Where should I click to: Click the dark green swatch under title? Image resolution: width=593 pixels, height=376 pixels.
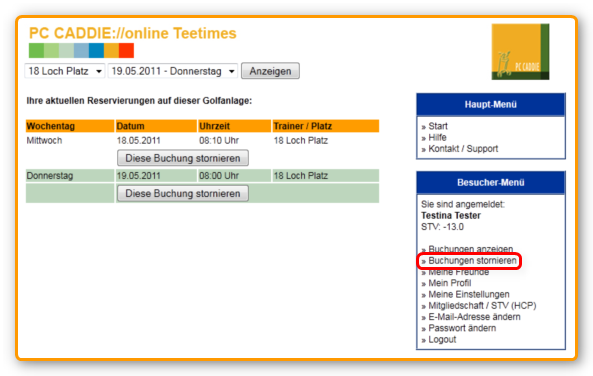36,51
